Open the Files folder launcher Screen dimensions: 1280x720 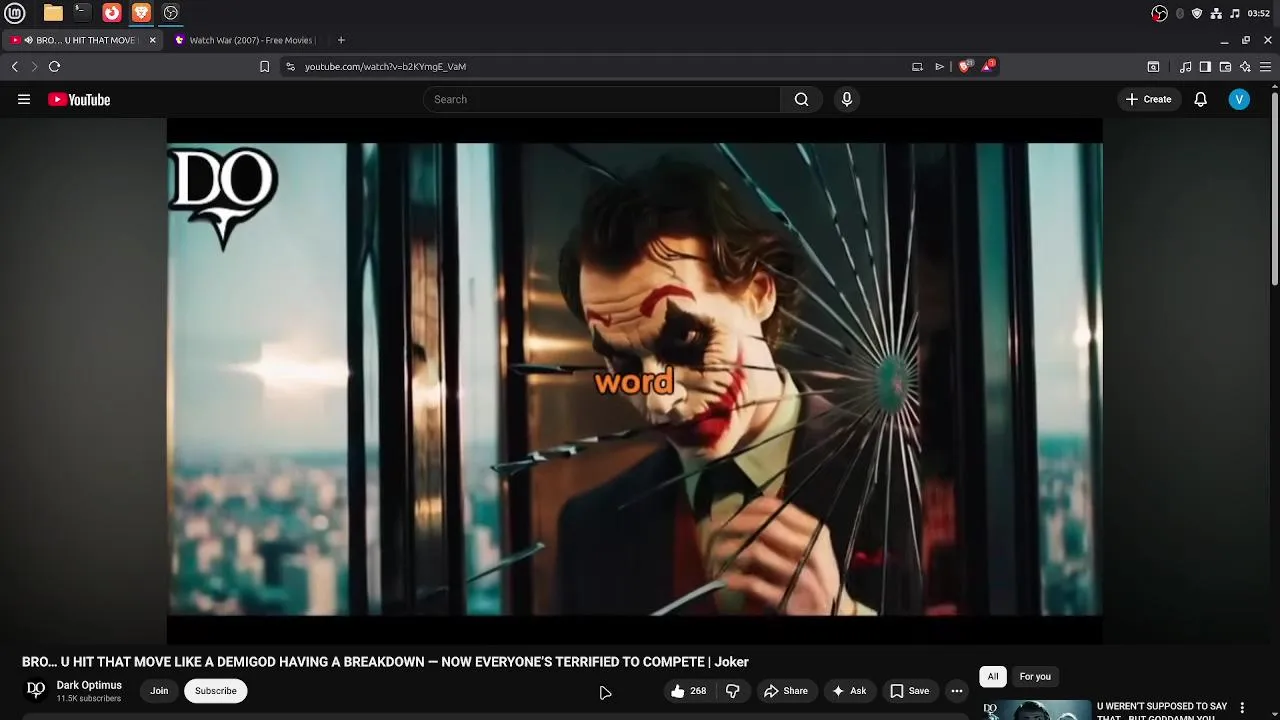[53, 13]
